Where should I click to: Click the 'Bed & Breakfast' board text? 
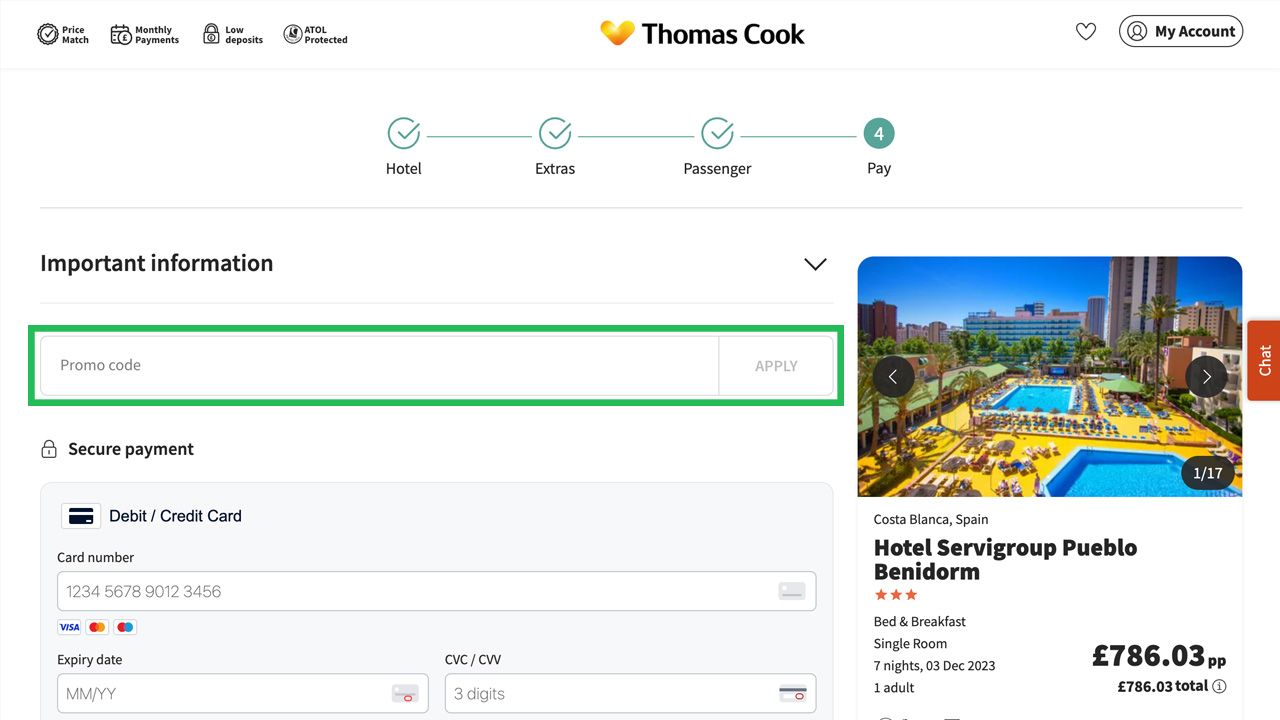[920, 622]
